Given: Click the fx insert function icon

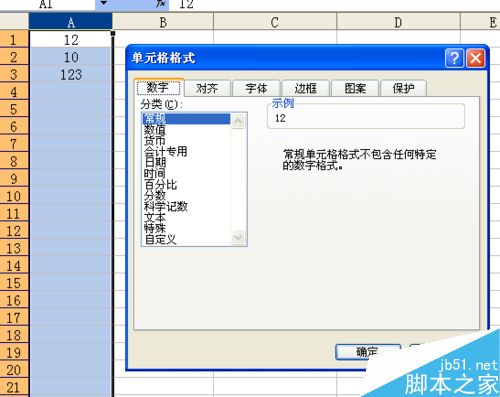Looking at the screenshot, I should (161, 3).
